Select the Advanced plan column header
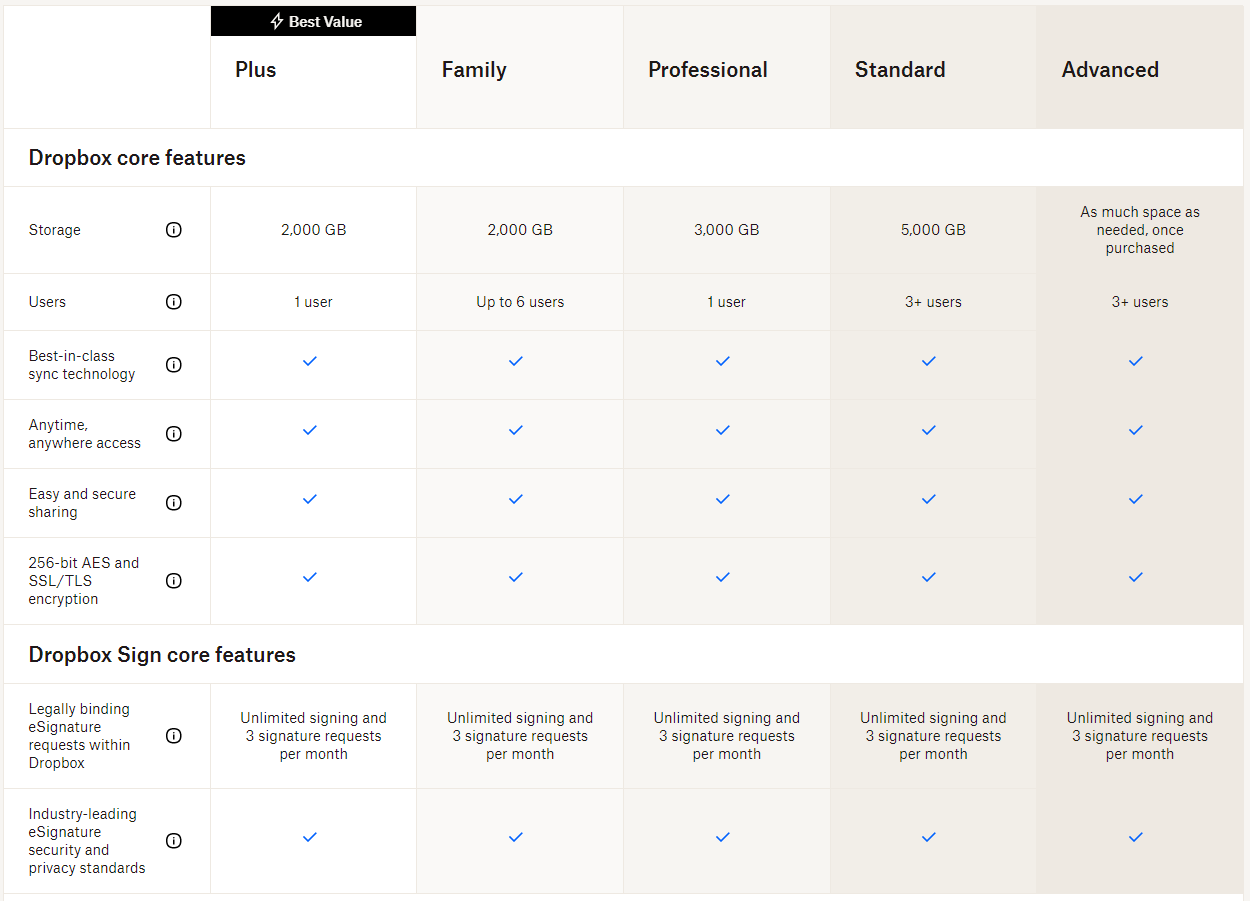This screenshot has height=902, width=1251. 1110,70
